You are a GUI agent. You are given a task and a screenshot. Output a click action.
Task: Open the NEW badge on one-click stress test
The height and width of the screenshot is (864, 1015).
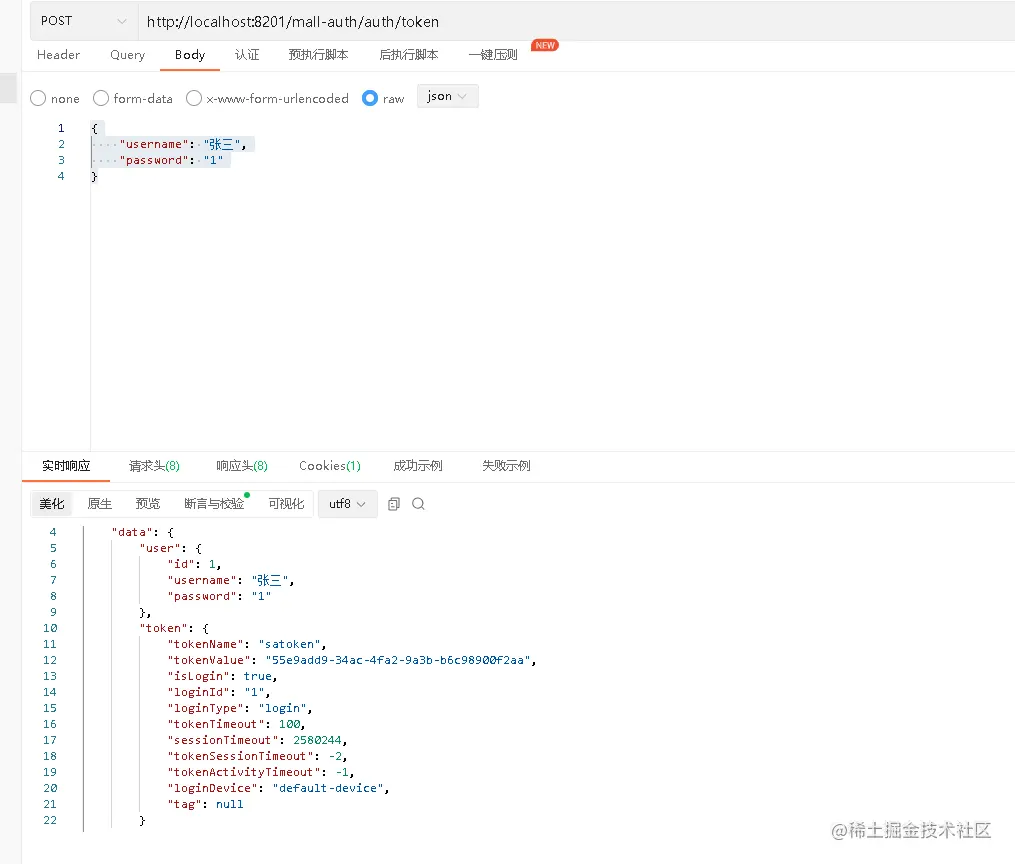click(545, 45)
